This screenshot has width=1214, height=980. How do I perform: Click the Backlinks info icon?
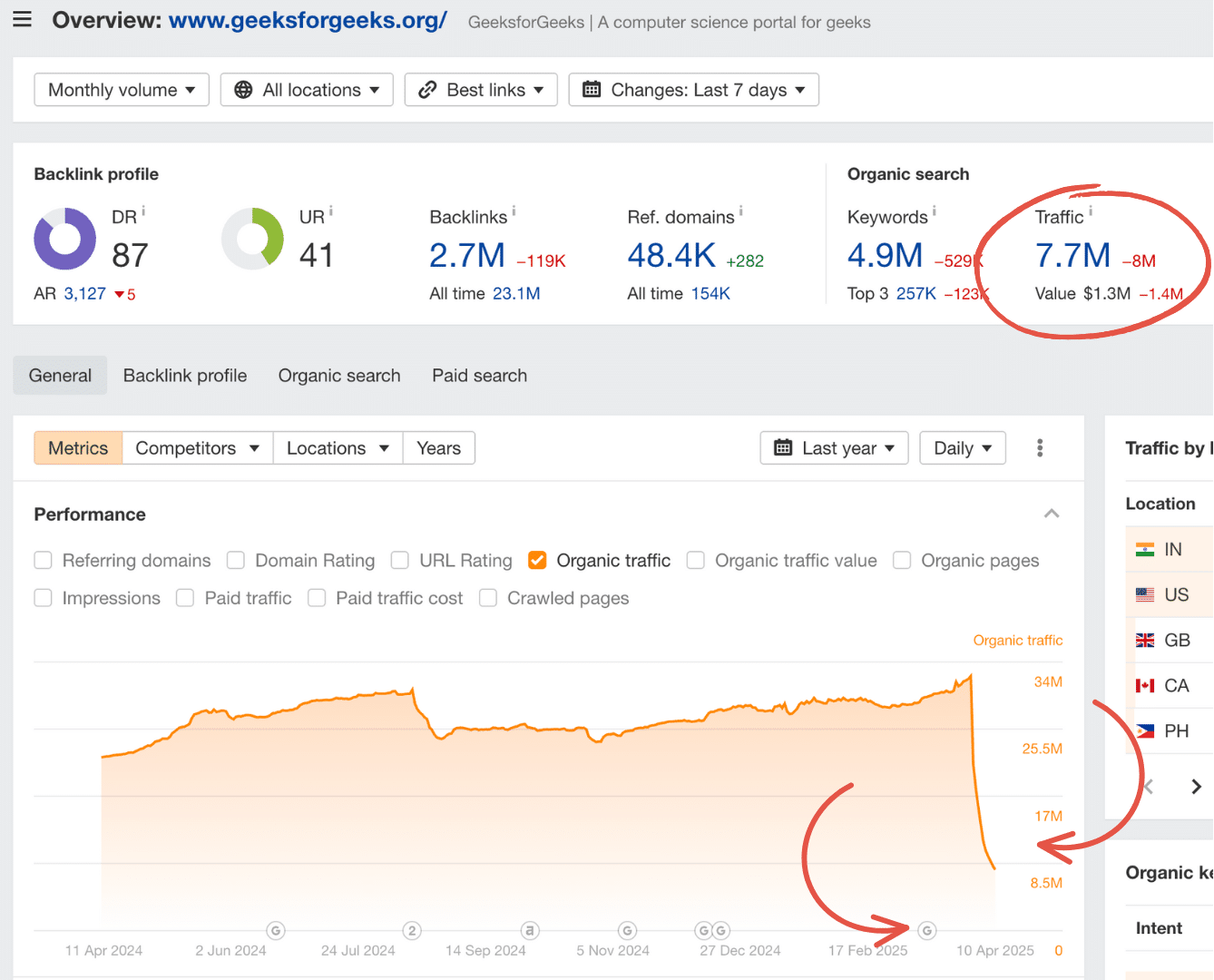pos(514,211)
